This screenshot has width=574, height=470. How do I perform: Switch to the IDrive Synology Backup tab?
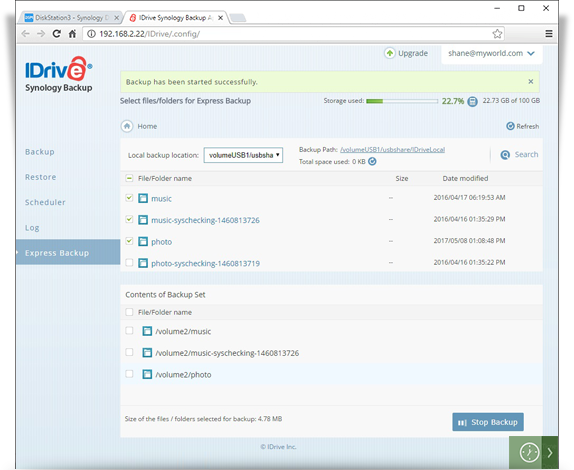(x=175, y=18)
